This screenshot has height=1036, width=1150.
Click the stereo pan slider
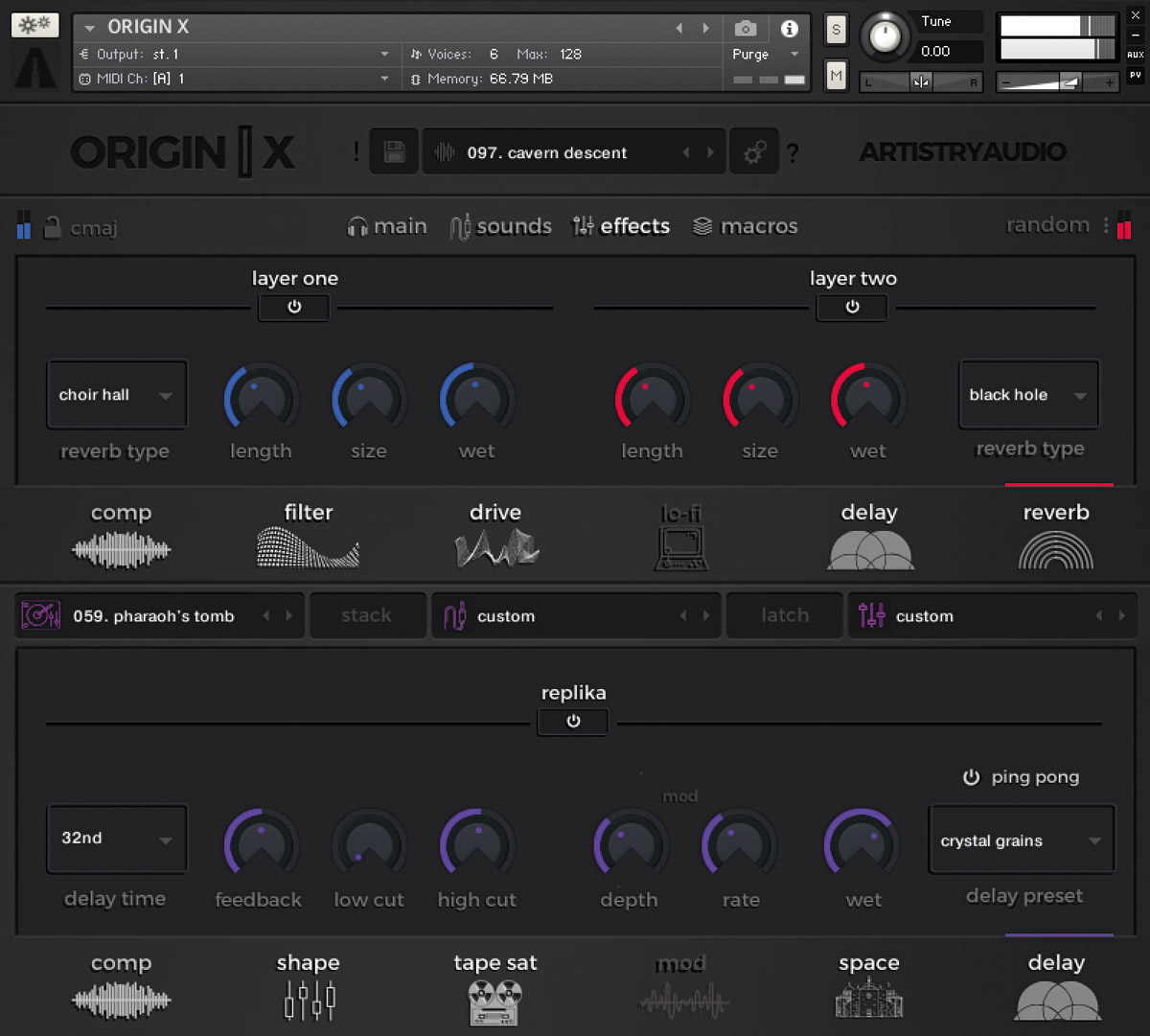[921, 82]
